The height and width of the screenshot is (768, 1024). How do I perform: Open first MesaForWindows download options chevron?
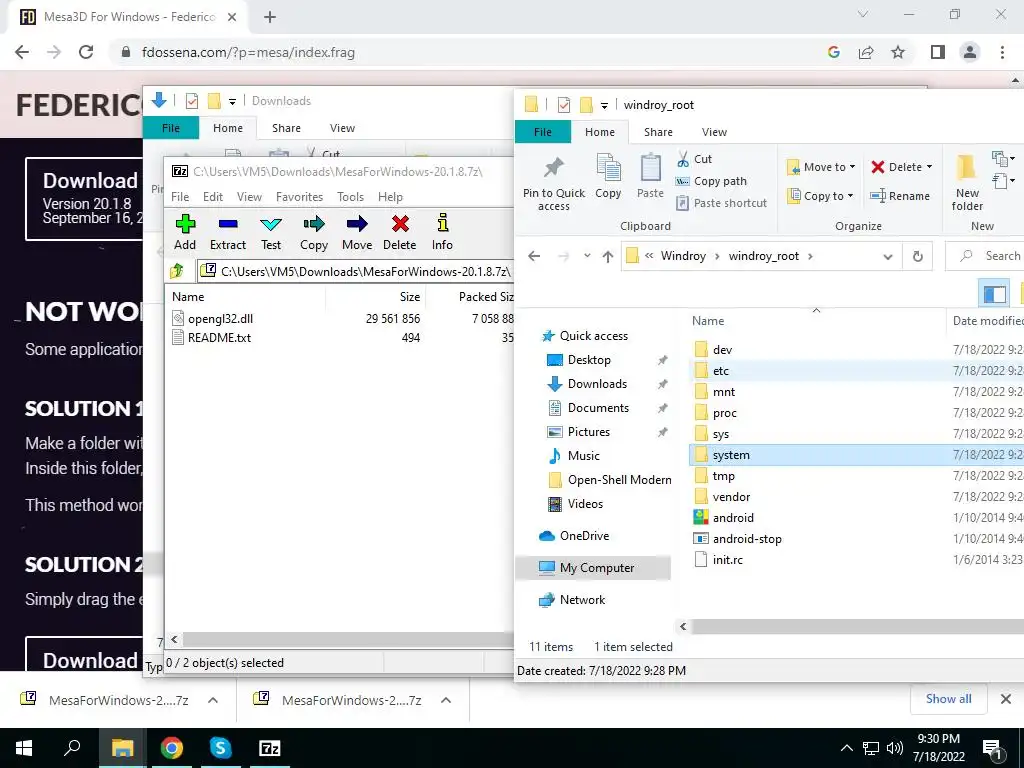[213, 700]
